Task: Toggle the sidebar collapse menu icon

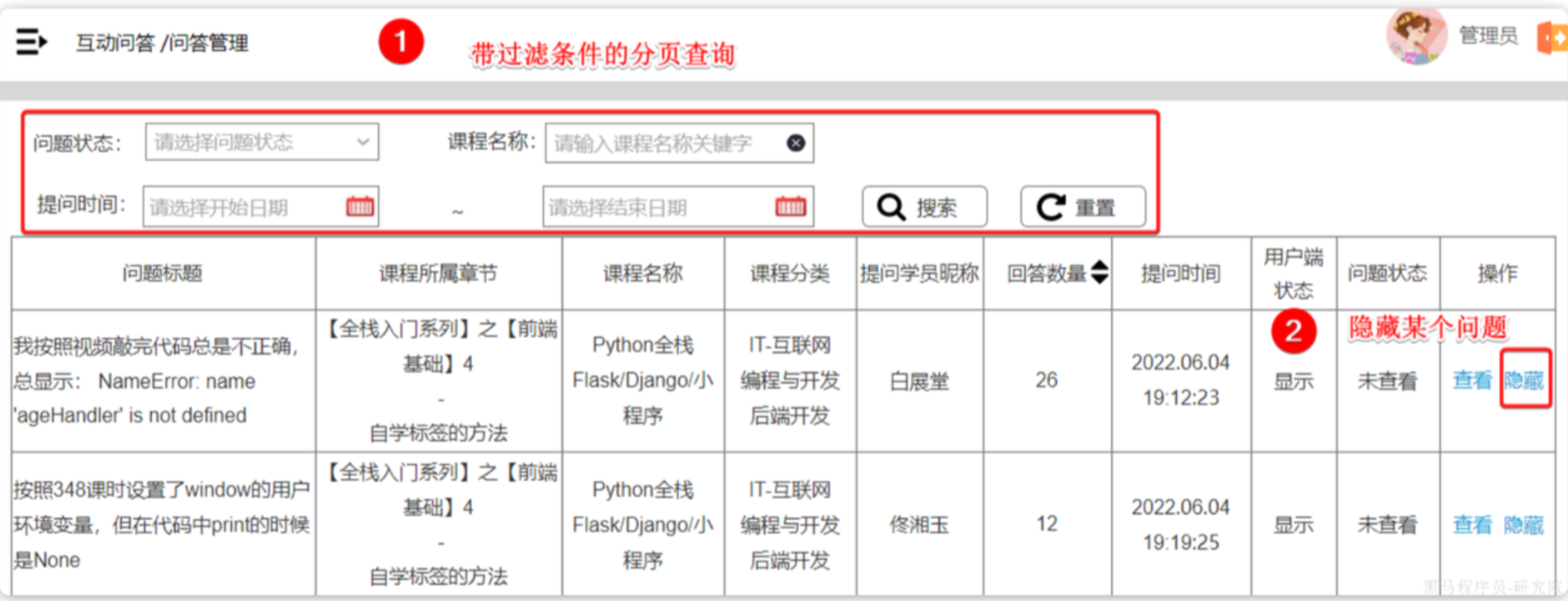Action: pos(31,42)
